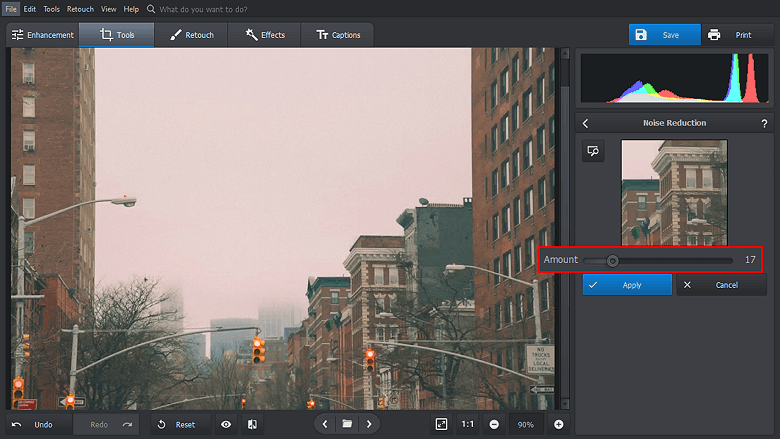Click the Amount value 17

pos(750,260)
